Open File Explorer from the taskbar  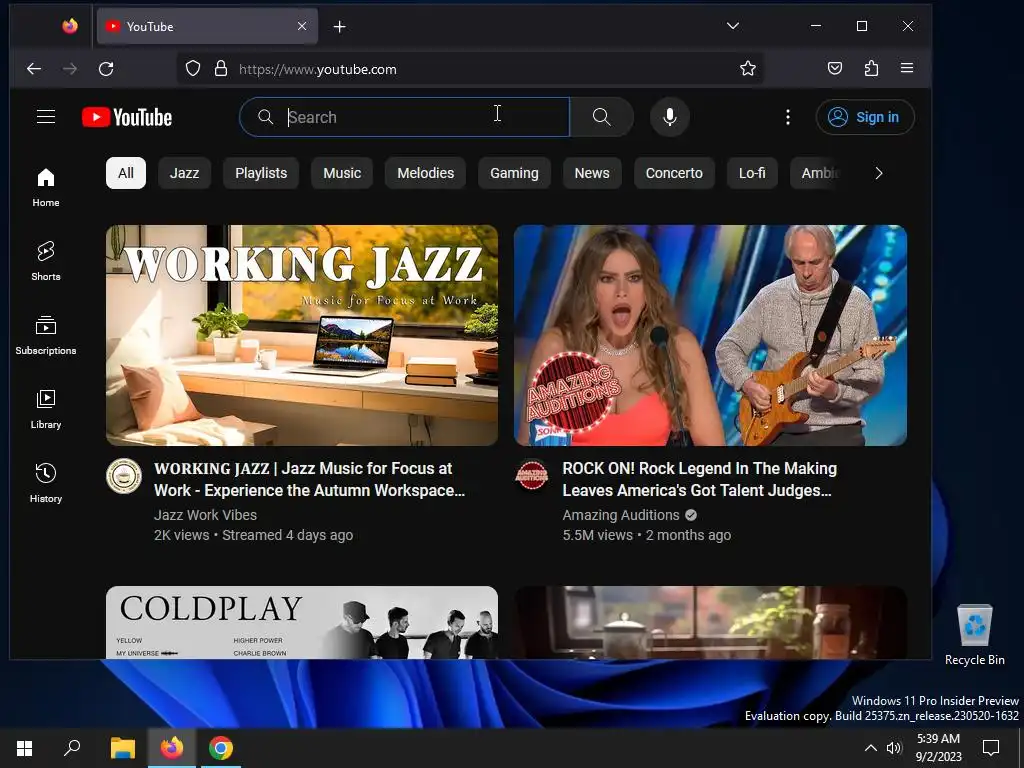122,748
